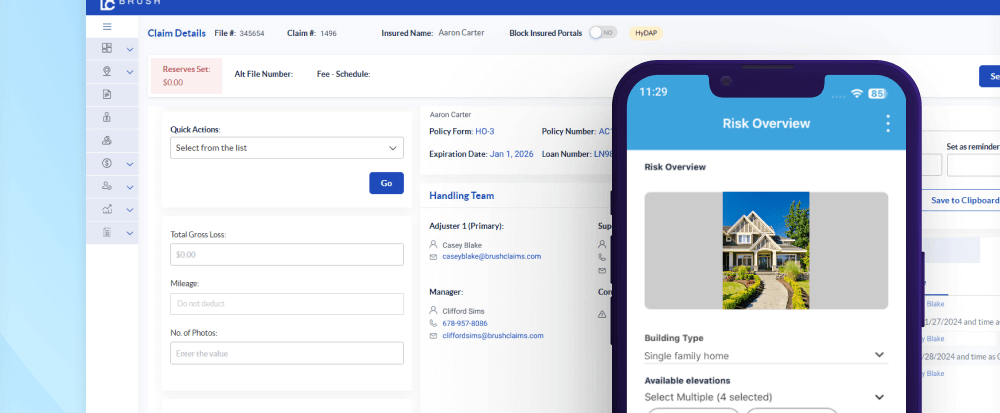Click the Go button
This screenshot has width=1000, height=413.
pyautogui.click(x=386, y=183)
